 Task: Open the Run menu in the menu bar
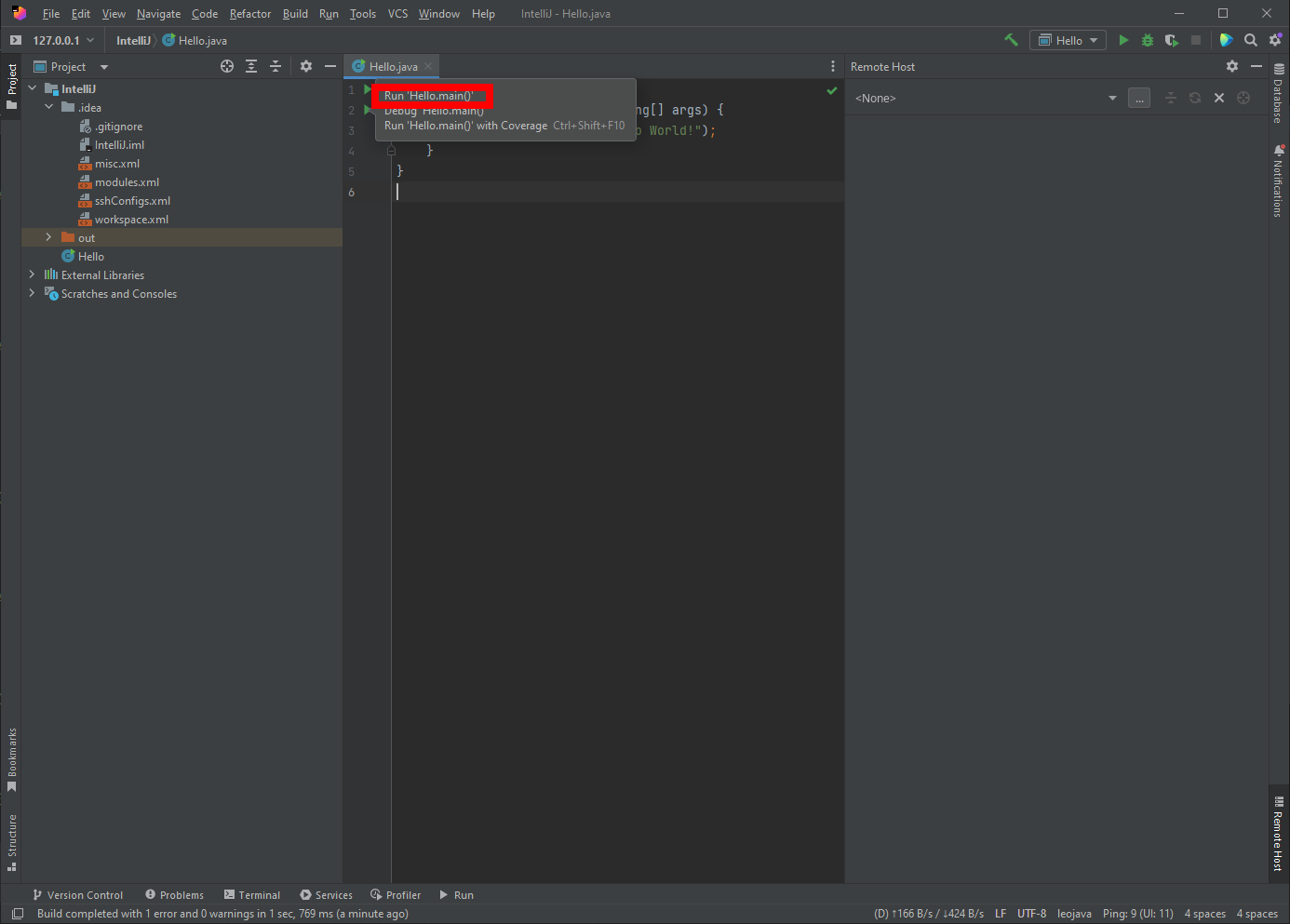pos(329,13)
